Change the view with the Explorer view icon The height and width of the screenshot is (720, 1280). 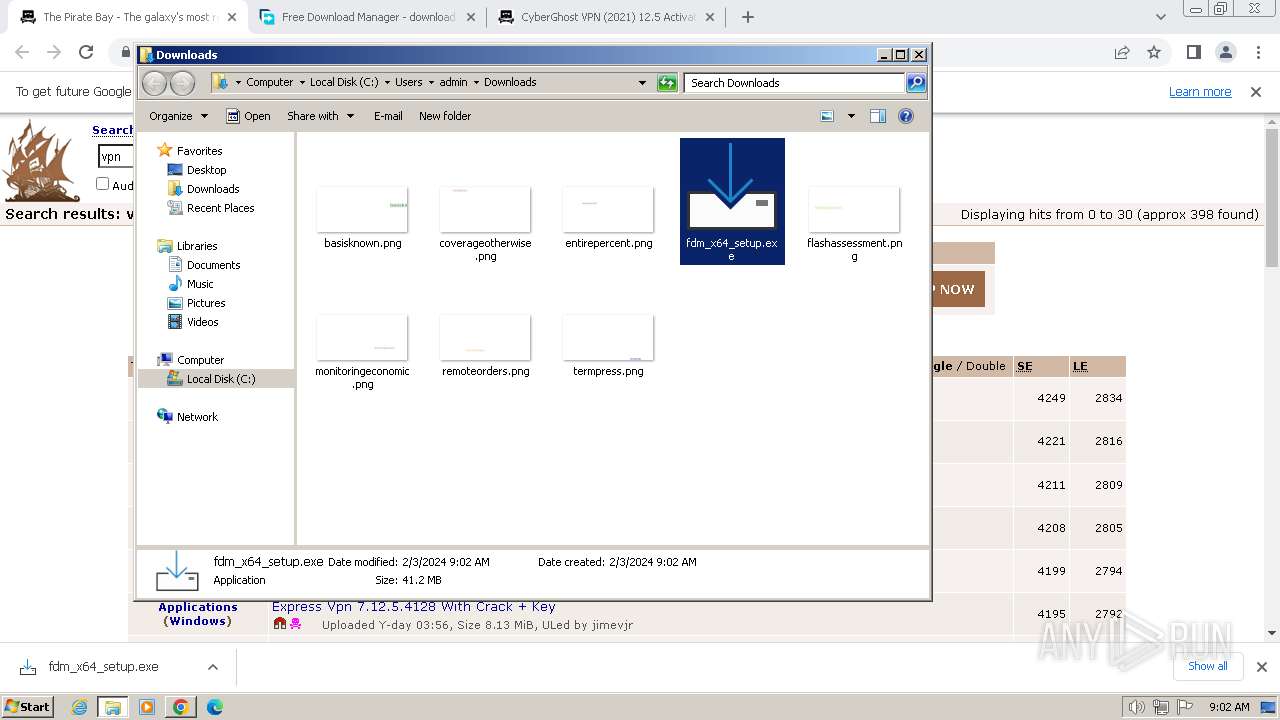click(x=827, y=116)
